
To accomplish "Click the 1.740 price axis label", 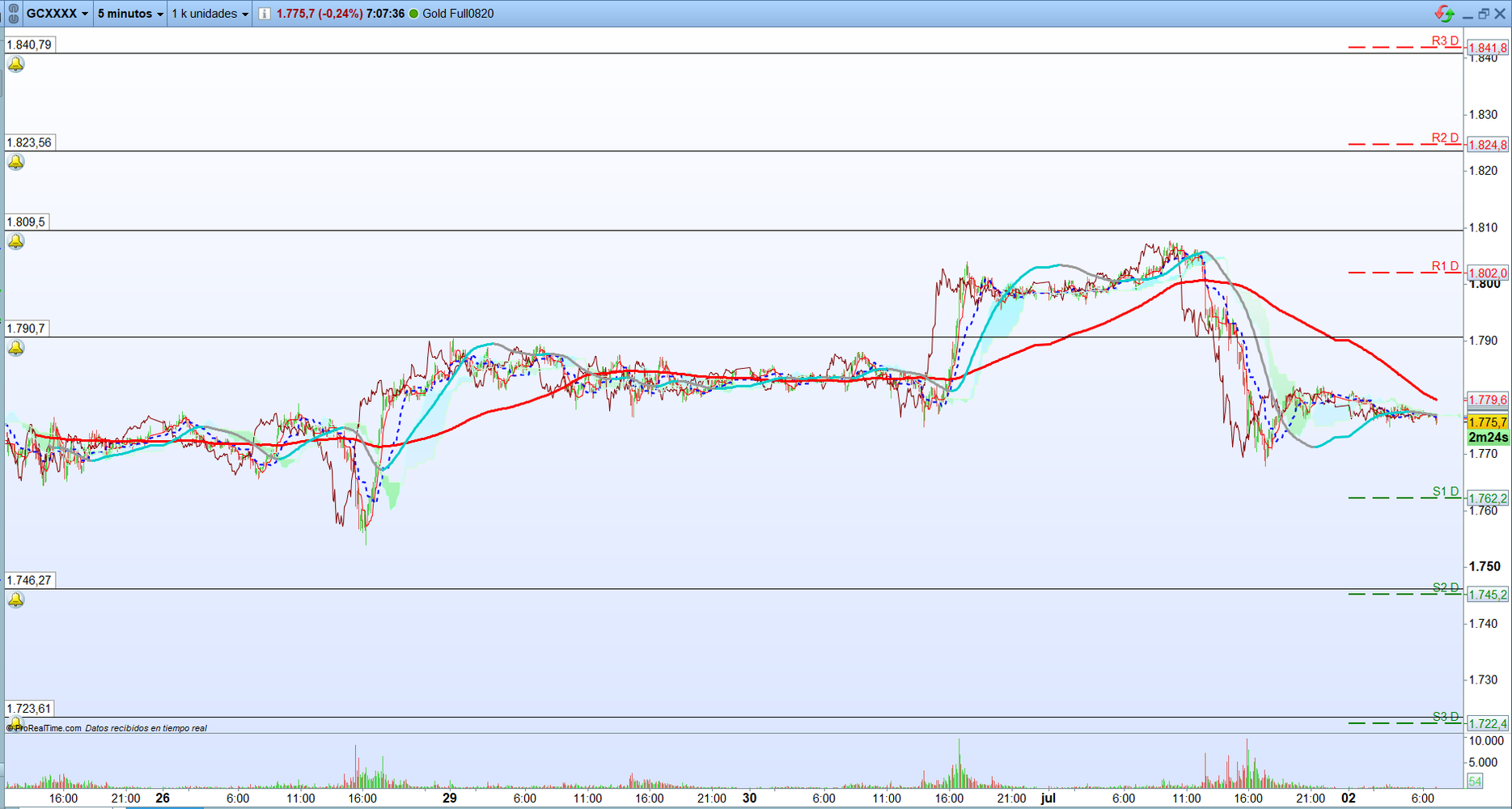I will [1484, 623].
